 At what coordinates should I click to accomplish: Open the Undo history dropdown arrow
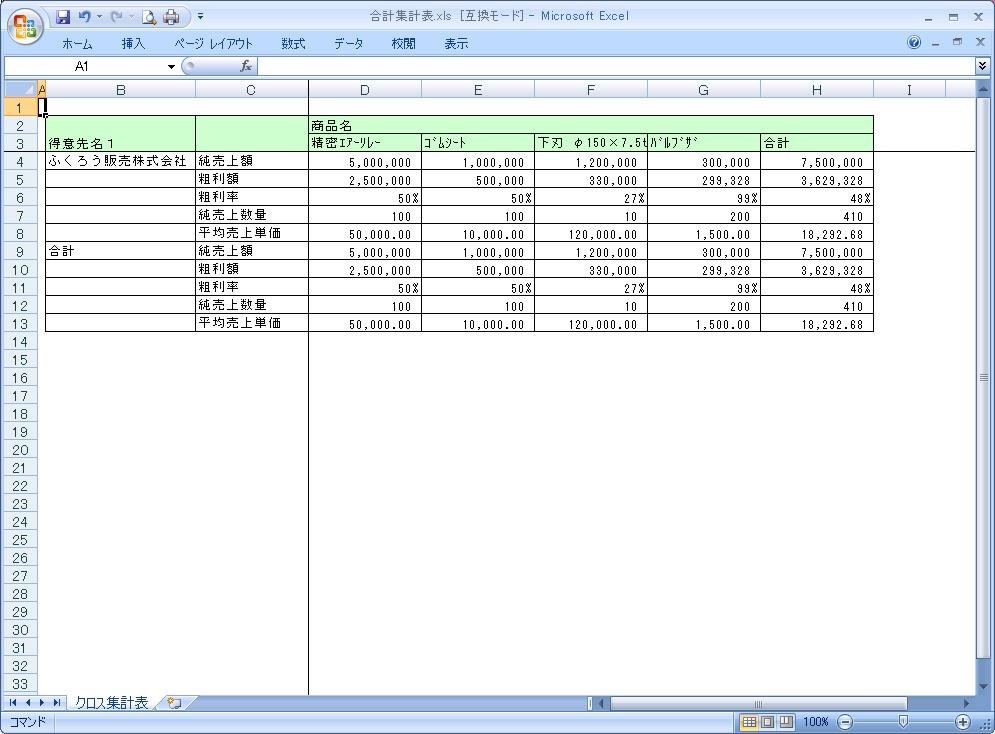[99, 16]
